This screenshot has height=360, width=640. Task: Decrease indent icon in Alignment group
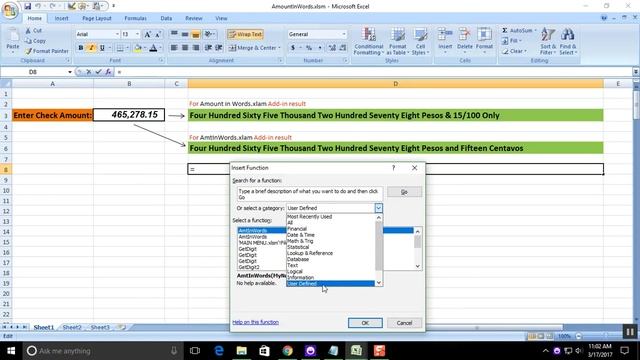pyautogui.click(x=208, y=48)
